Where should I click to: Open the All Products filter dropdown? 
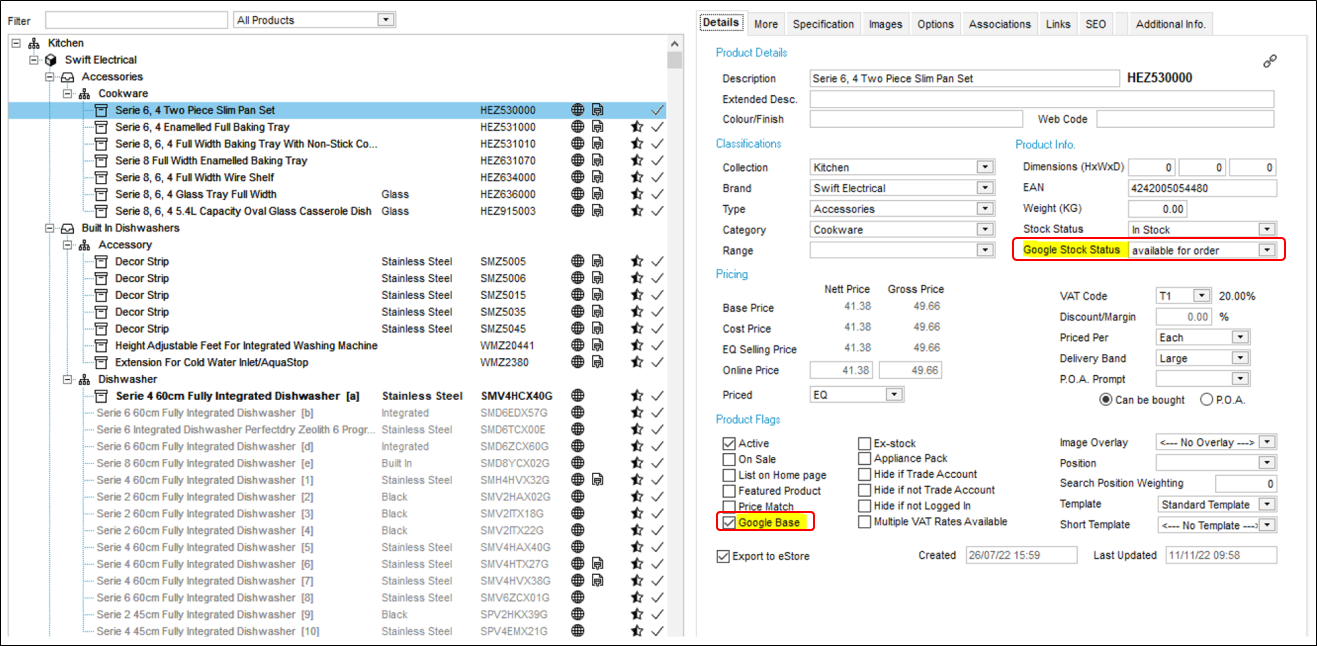(x=385, y=20)
